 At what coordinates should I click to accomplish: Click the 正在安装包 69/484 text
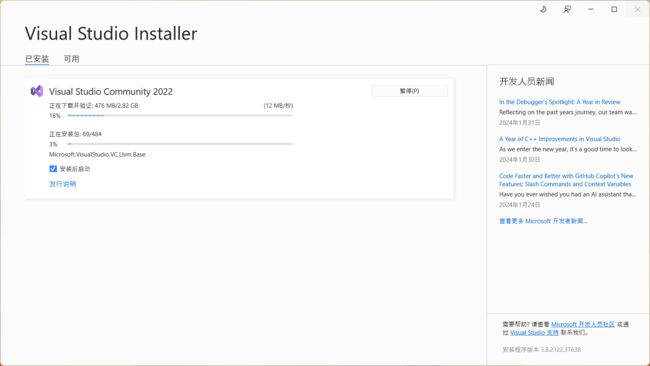[x=75, y=134]
